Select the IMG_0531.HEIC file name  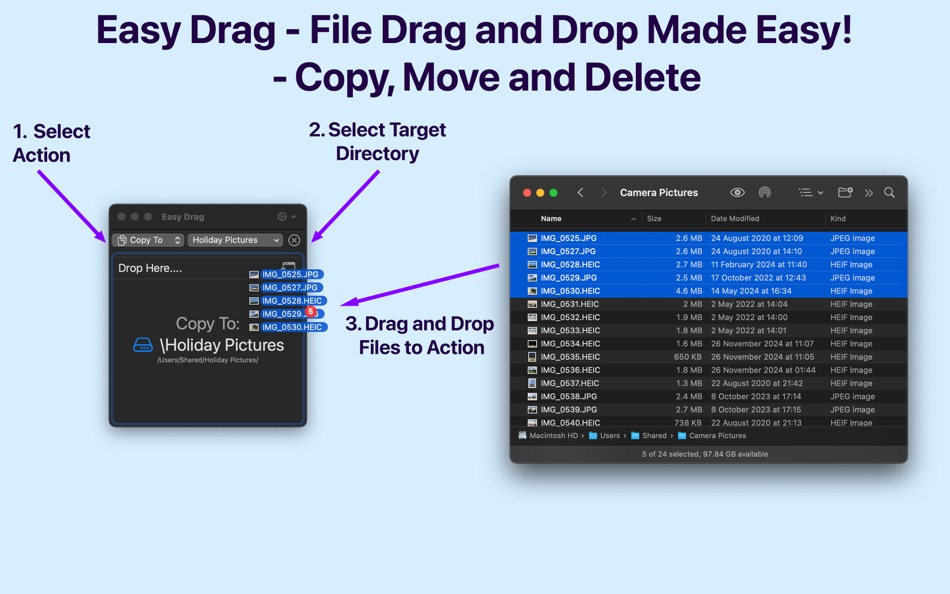(570, 304)
